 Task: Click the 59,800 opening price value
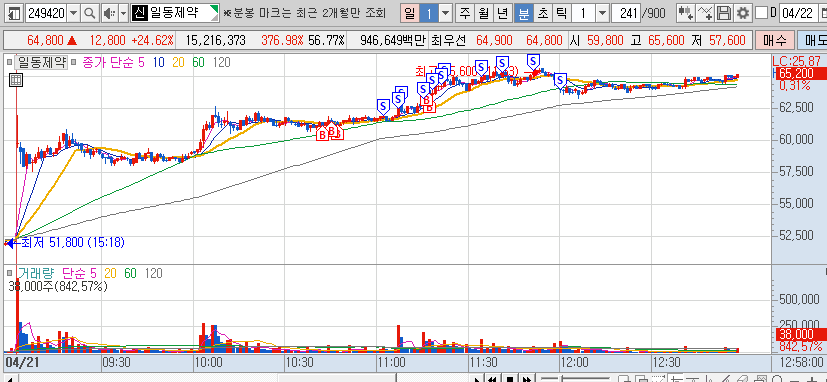(605, 40)
